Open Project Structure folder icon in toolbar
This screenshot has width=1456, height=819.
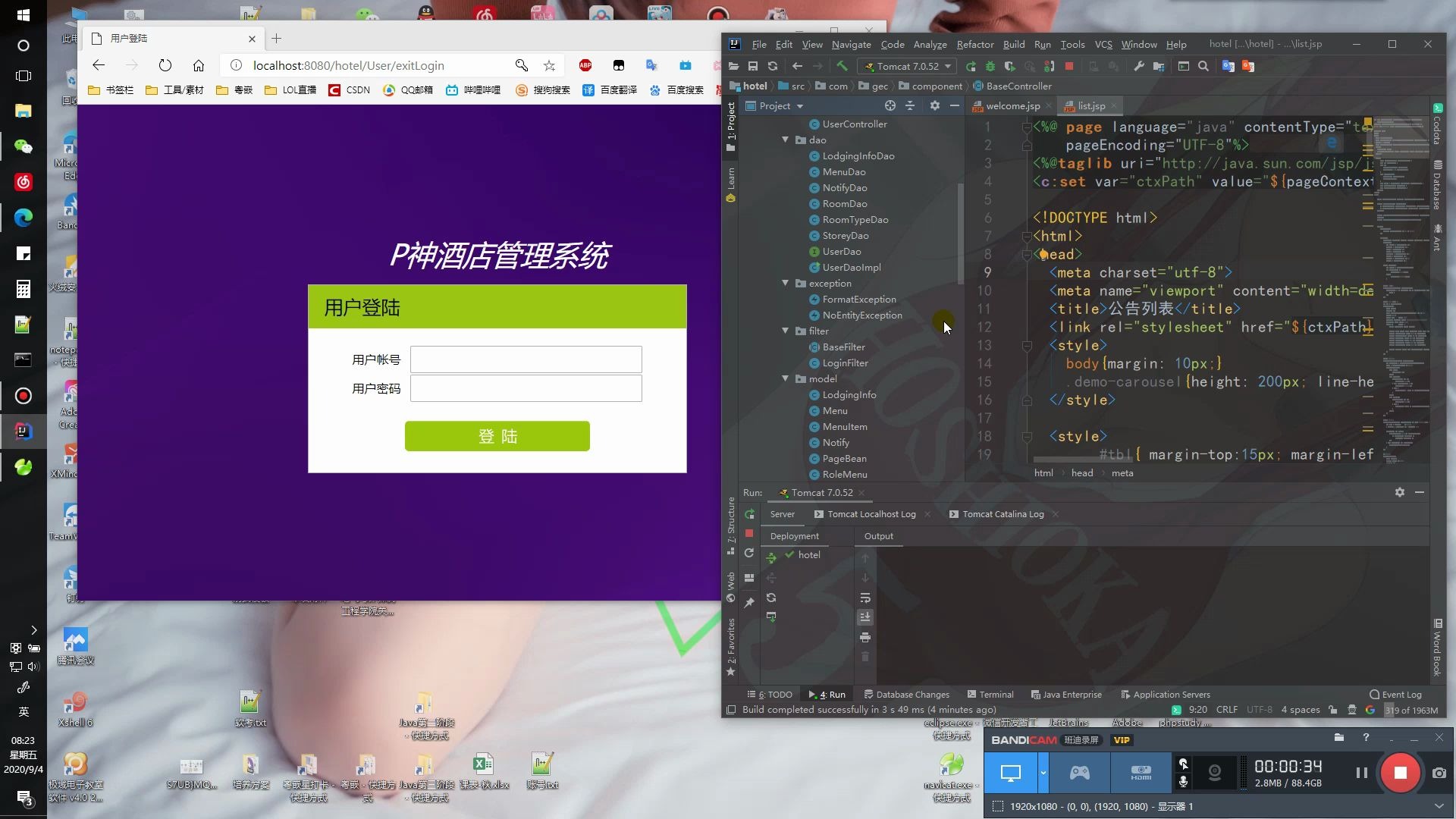(1159, 66)
